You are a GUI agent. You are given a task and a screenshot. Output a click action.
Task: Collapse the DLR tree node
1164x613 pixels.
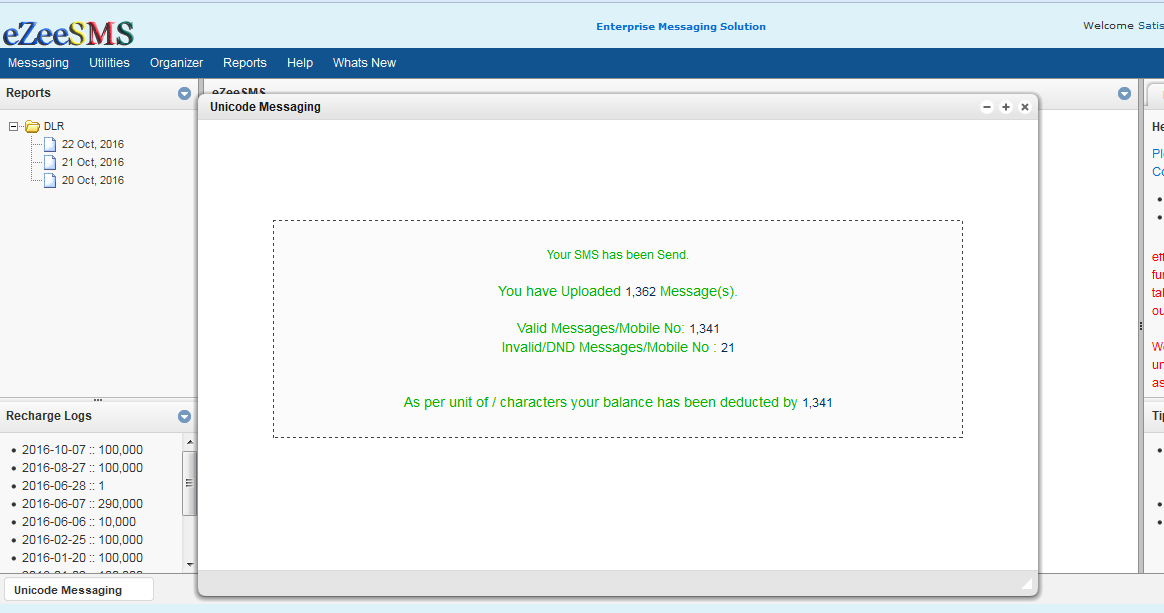point(14,127)
